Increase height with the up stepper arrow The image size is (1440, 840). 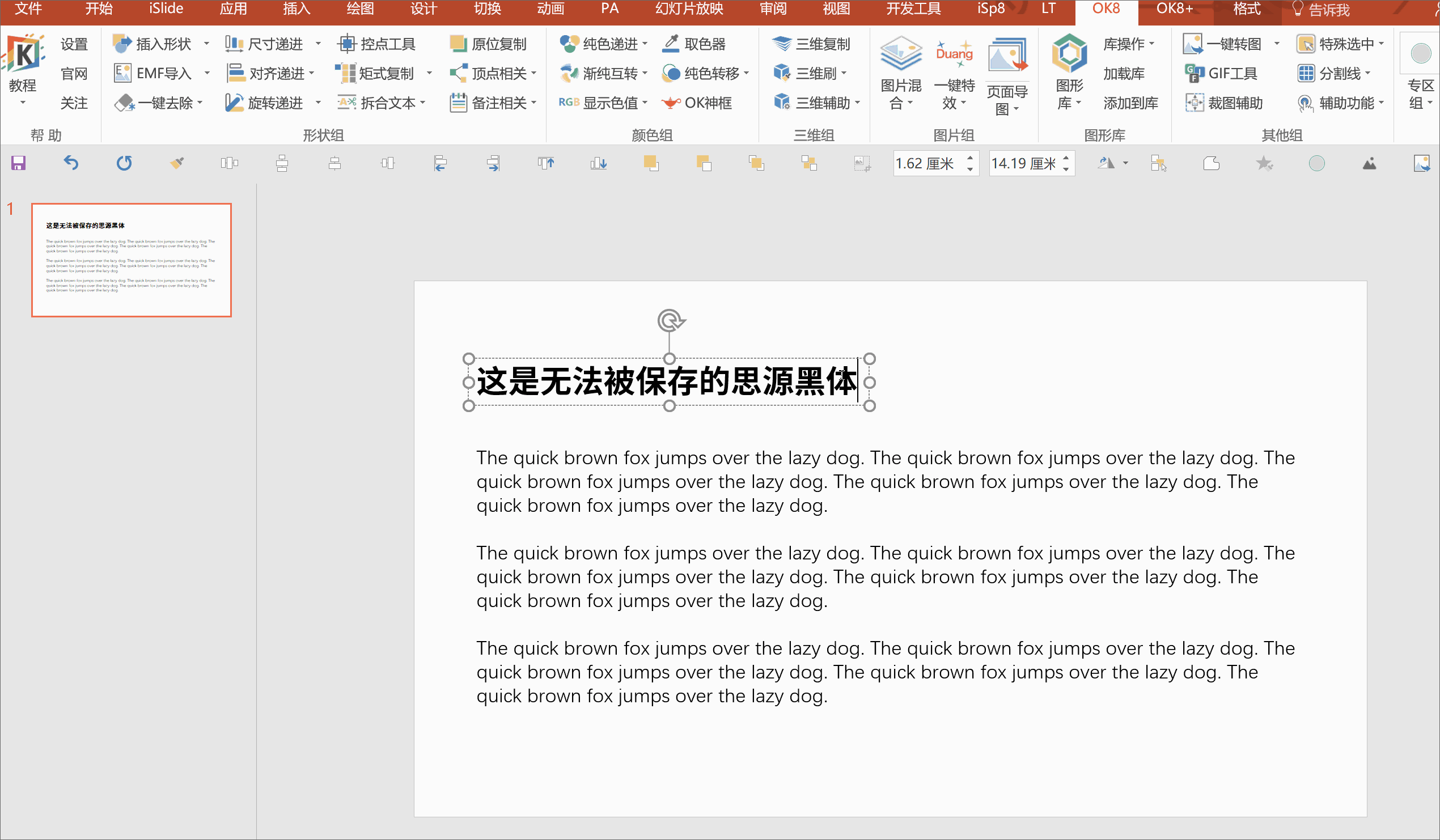[x=970, y=158]
